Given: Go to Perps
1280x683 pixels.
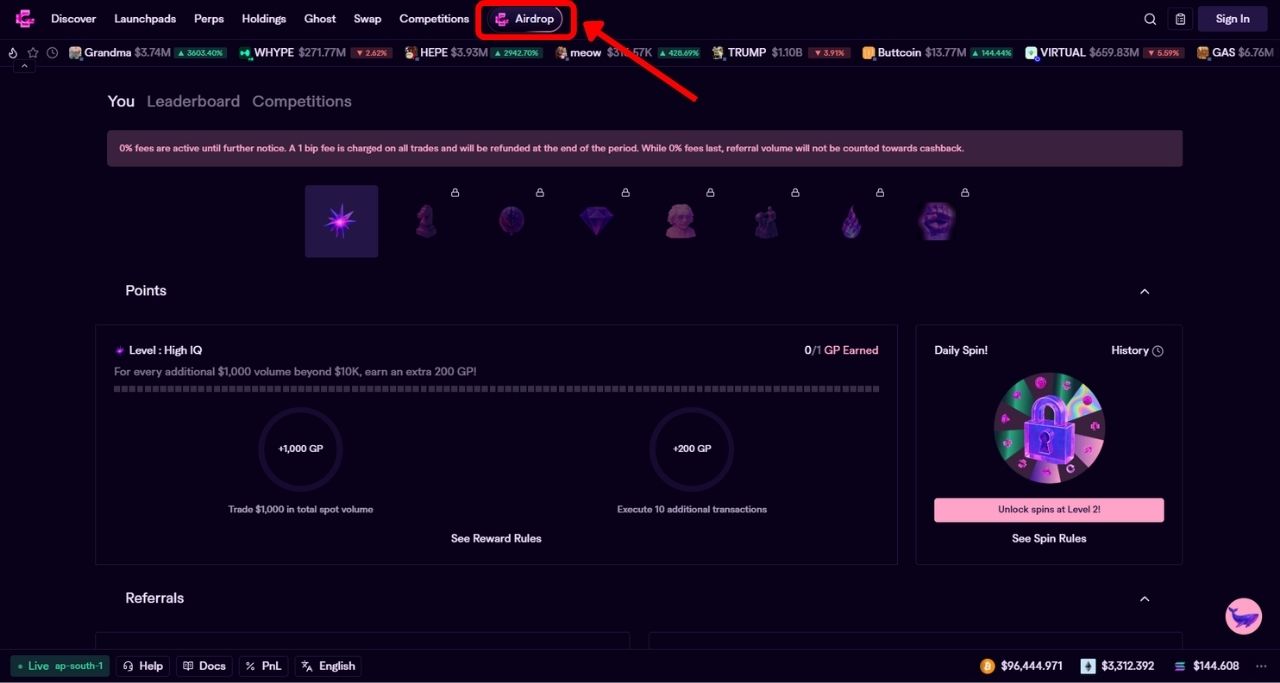Looking at the screenshot, I should coord(209,19).
